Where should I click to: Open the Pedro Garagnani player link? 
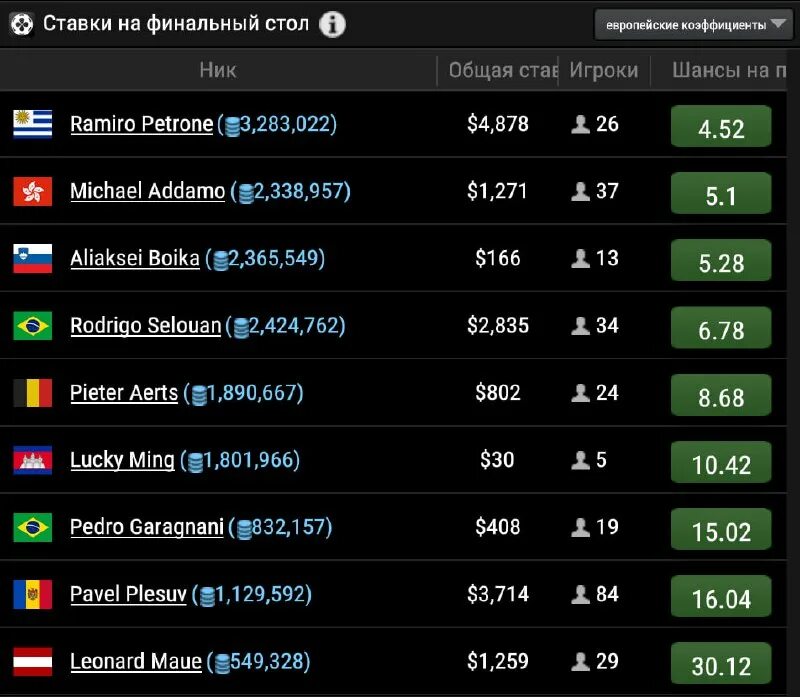146,527
